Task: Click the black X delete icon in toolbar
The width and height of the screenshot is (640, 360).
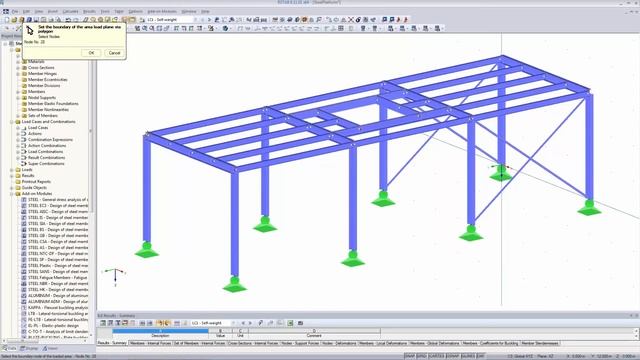Action: click(x=351, y=20)
